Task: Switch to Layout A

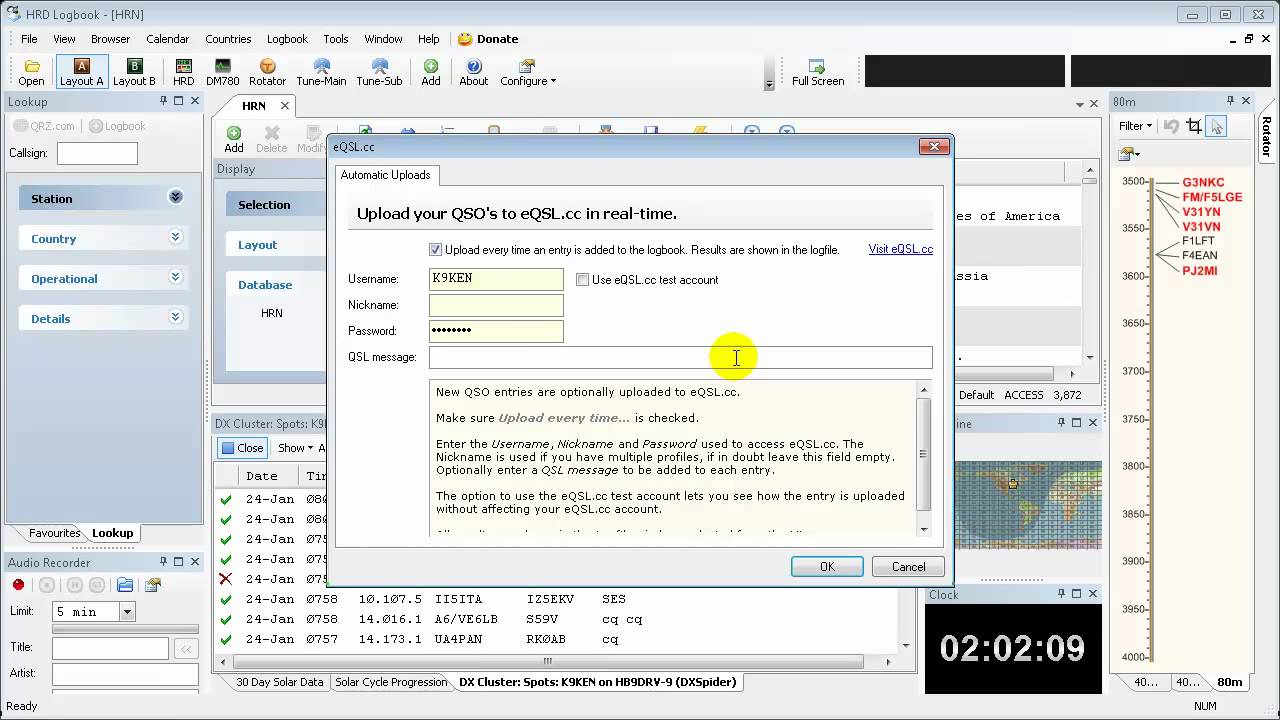Action: tap(81, 72)
